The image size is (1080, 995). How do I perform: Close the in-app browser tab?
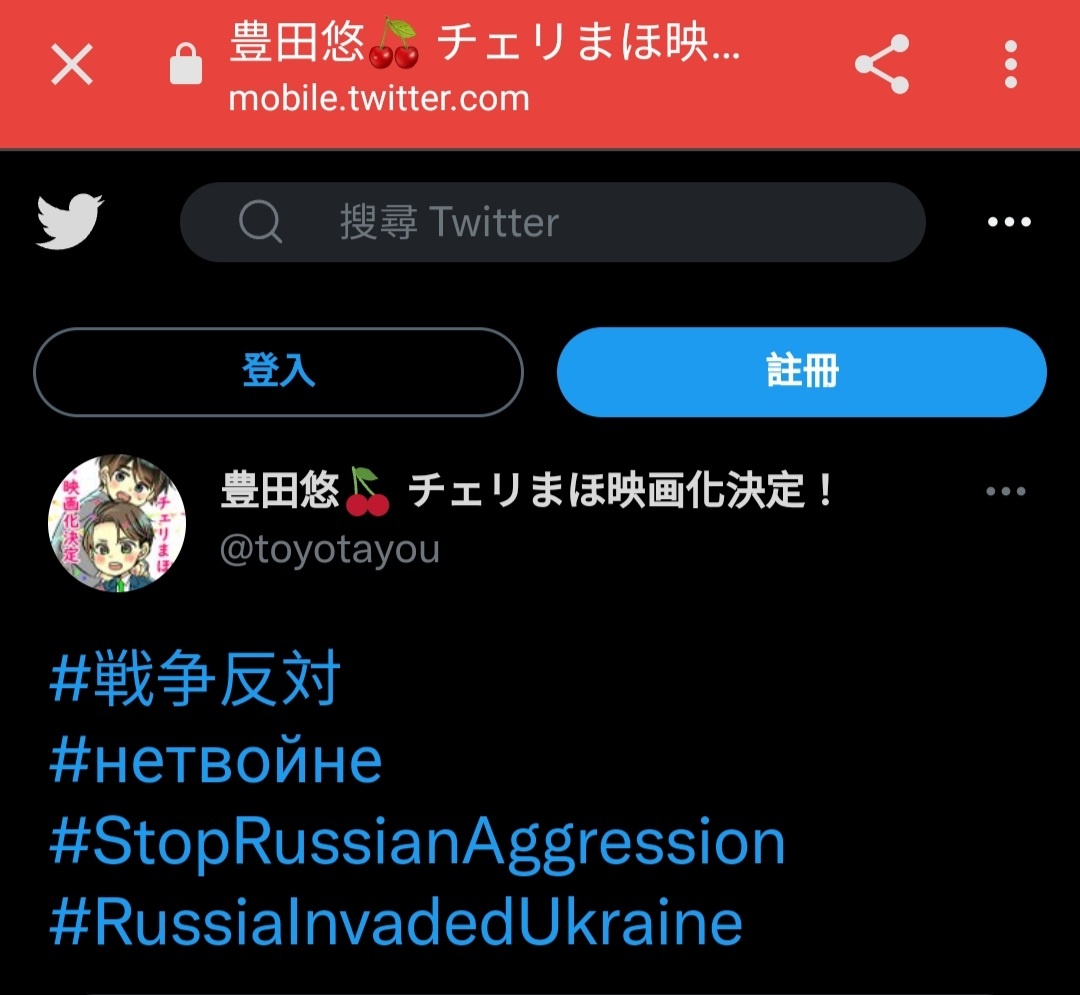click(72, 65)
